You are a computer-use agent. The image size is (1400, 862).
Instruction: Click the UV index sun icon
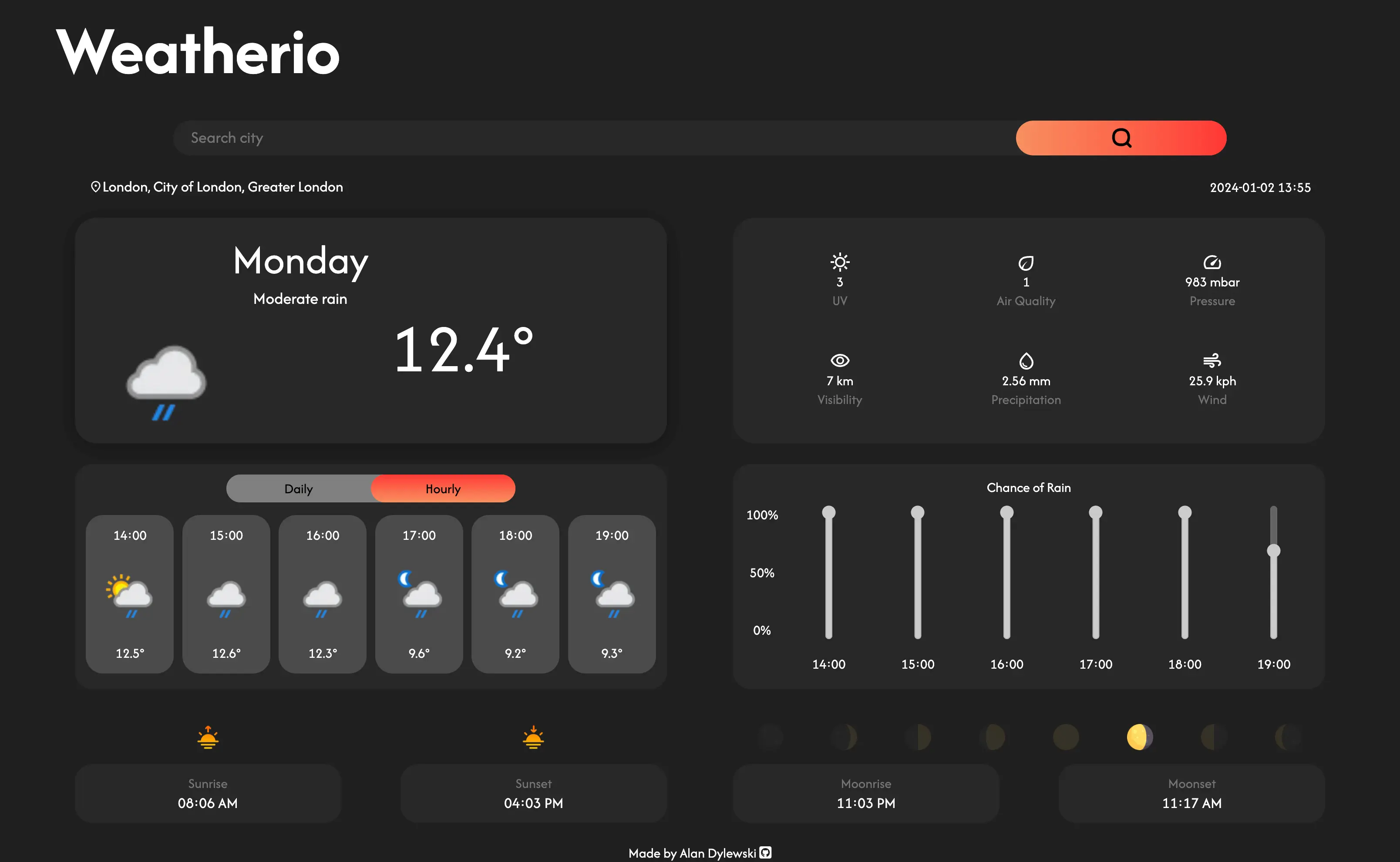839,262
